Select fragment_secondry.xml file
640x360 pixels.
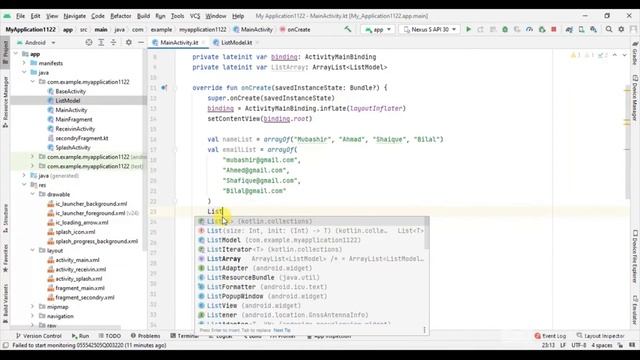(x=84, y=298)
